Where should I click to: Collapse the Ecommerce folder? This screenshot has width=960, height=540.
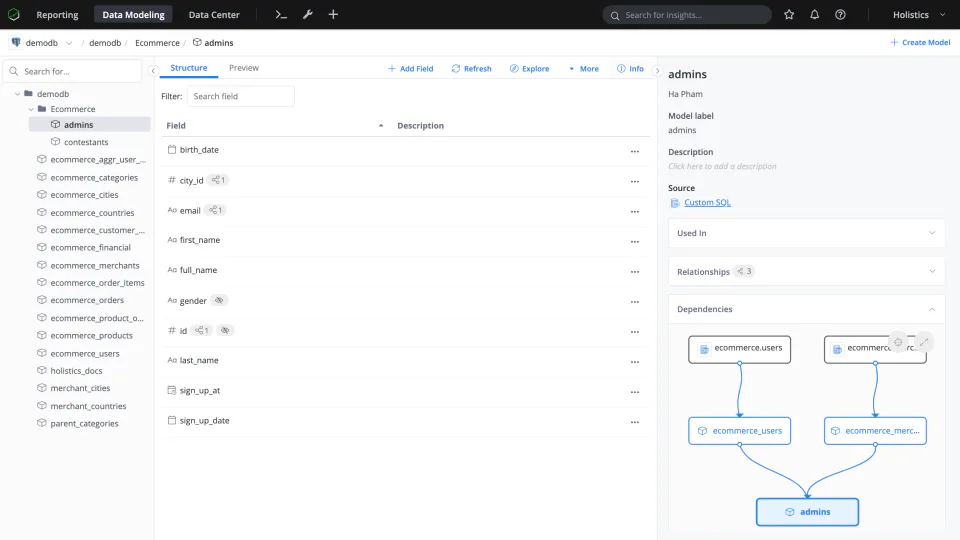tap(31, 109)
